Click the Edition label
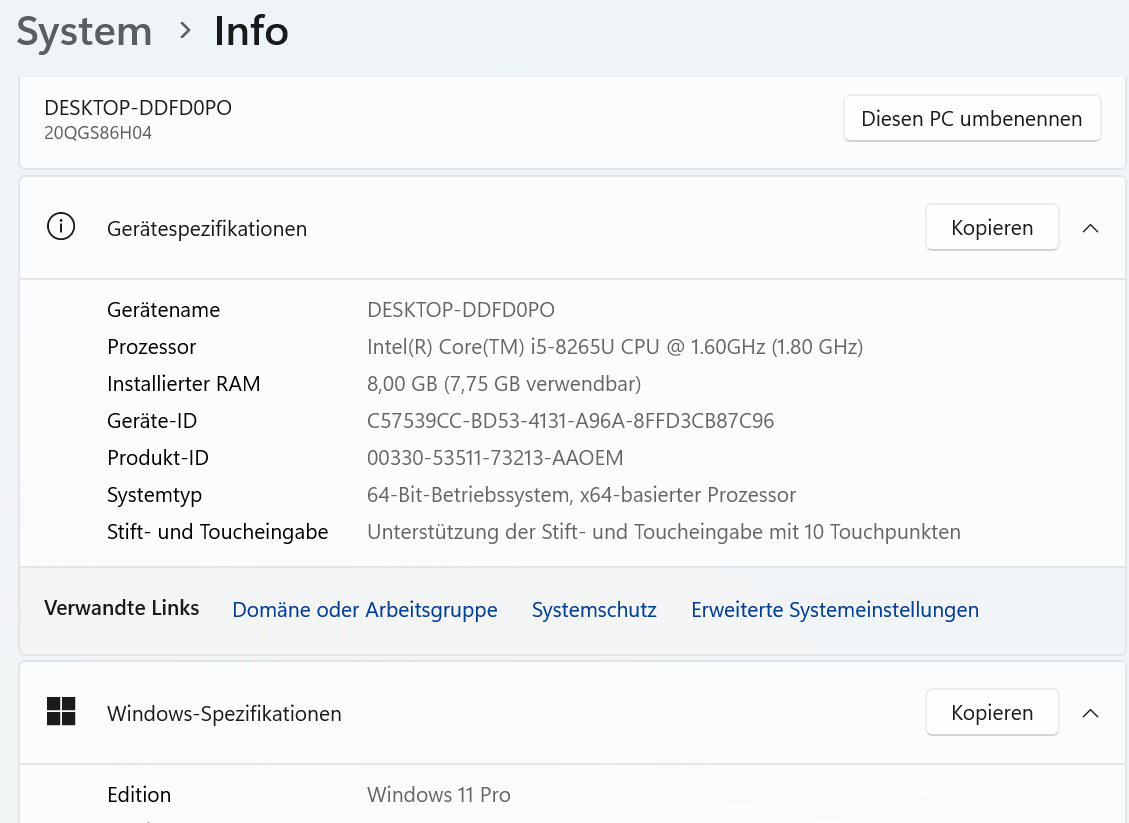This screenshot has height=823, width=1129. point(139,795)
